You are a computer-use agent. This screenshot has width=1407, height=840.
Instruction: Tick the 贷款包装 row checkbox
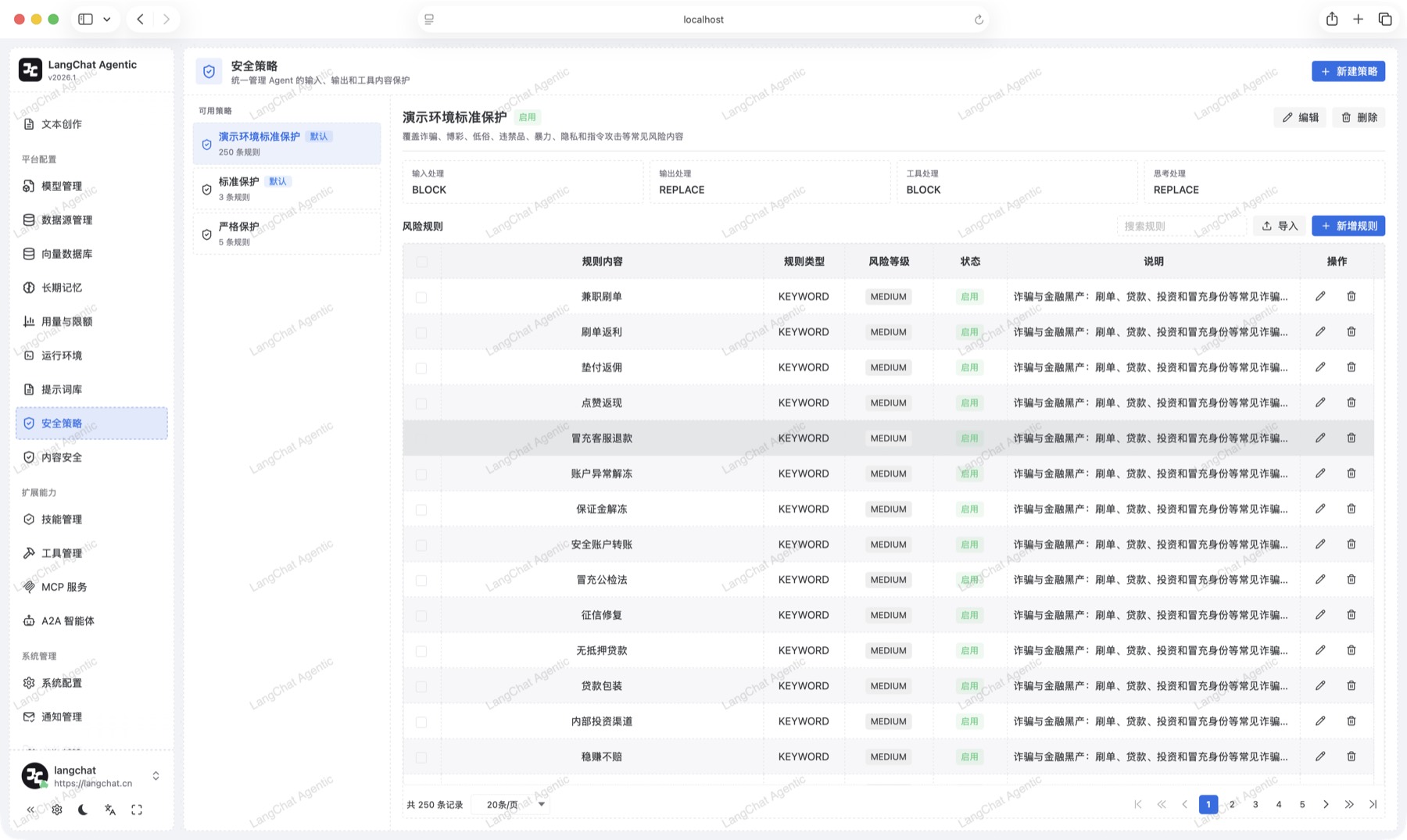tap(421, 686)
